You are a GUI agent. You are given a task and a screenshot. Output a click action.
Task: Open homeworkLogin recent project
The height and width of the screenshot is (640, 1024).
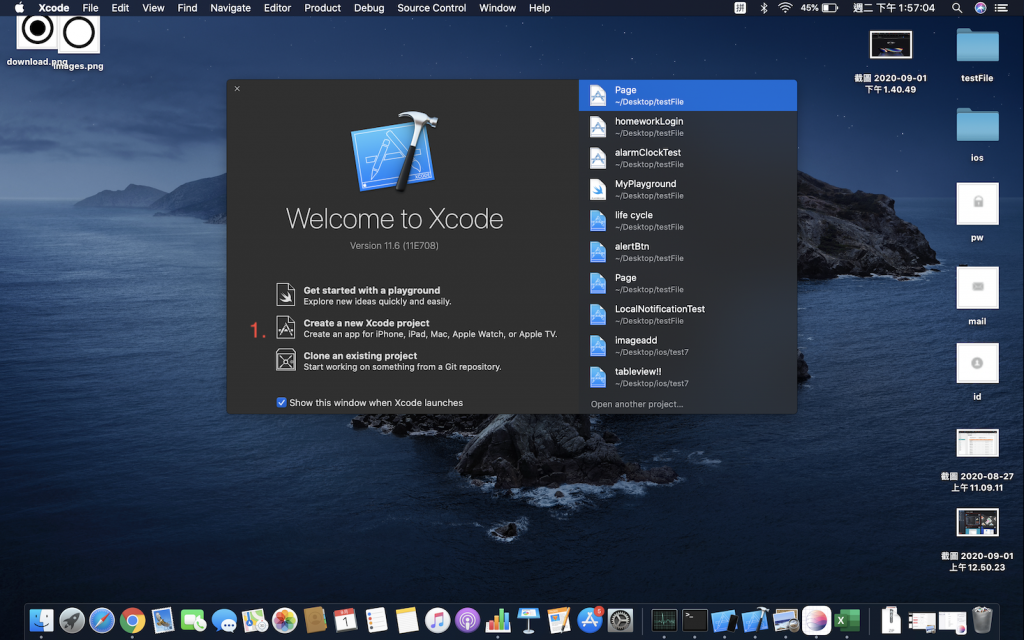[x=688, y=127]
